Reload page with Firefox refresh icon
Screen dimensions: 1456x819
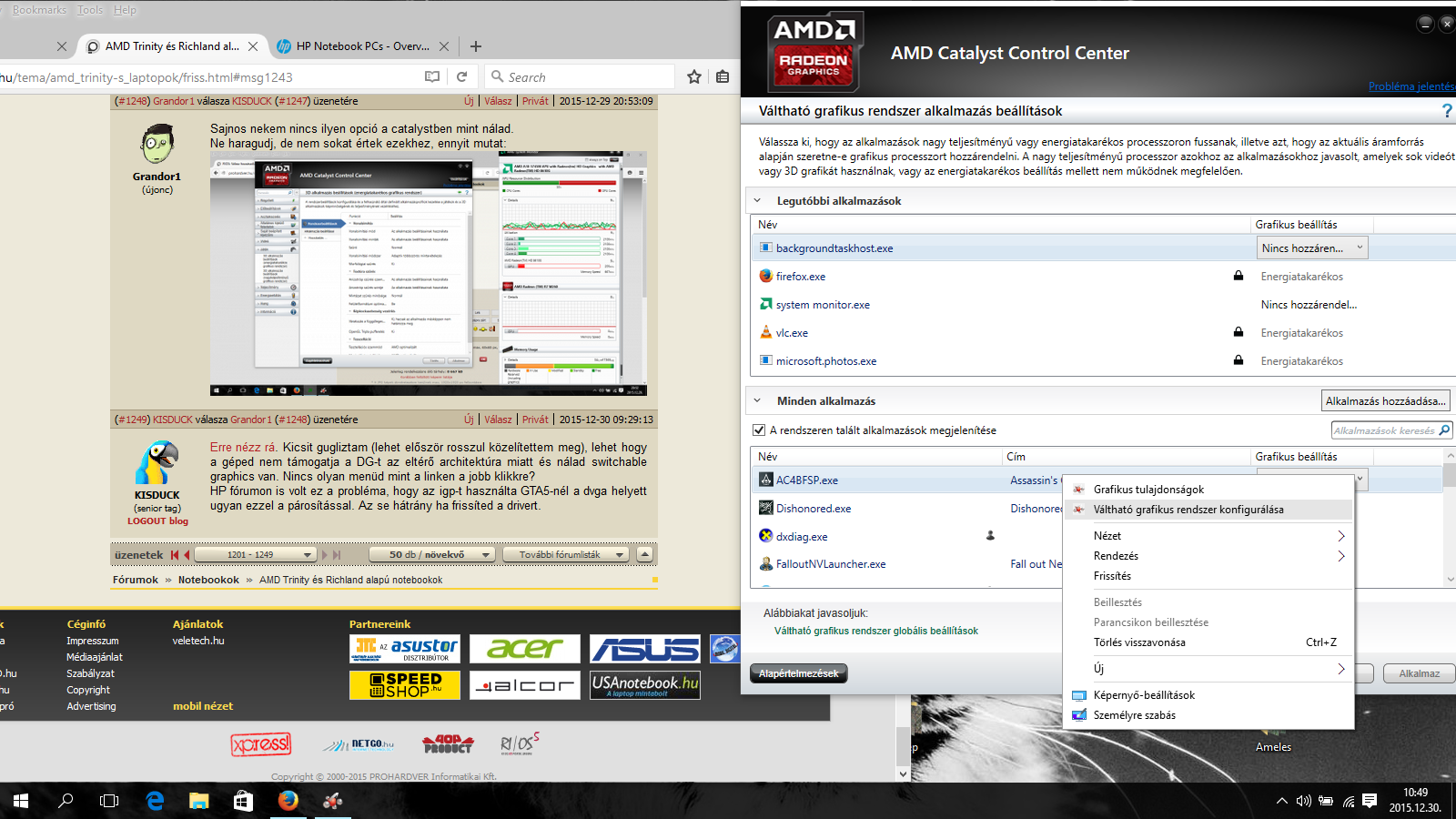pos(461,77)
